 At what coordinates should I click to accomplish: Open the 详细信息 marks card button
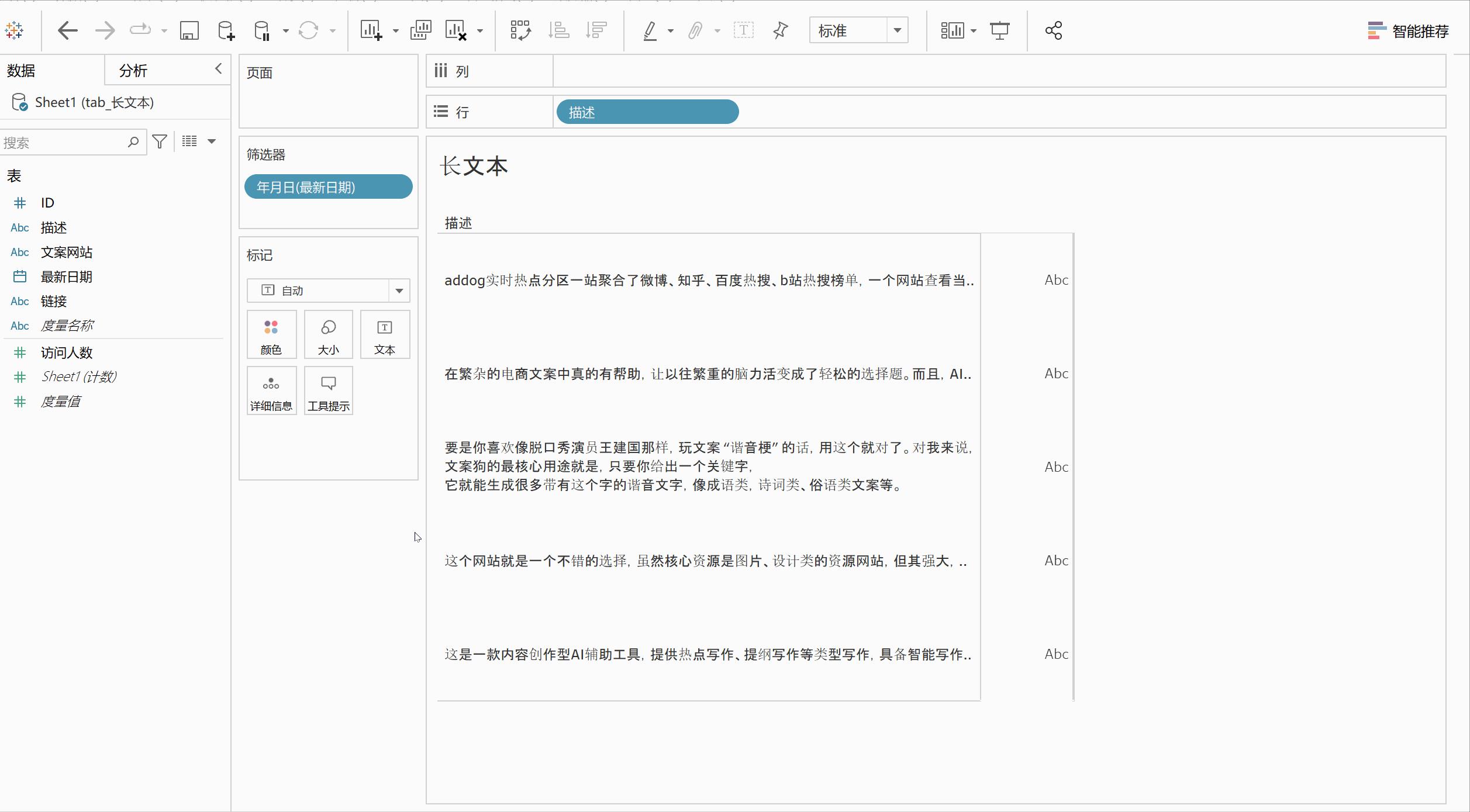271,391
